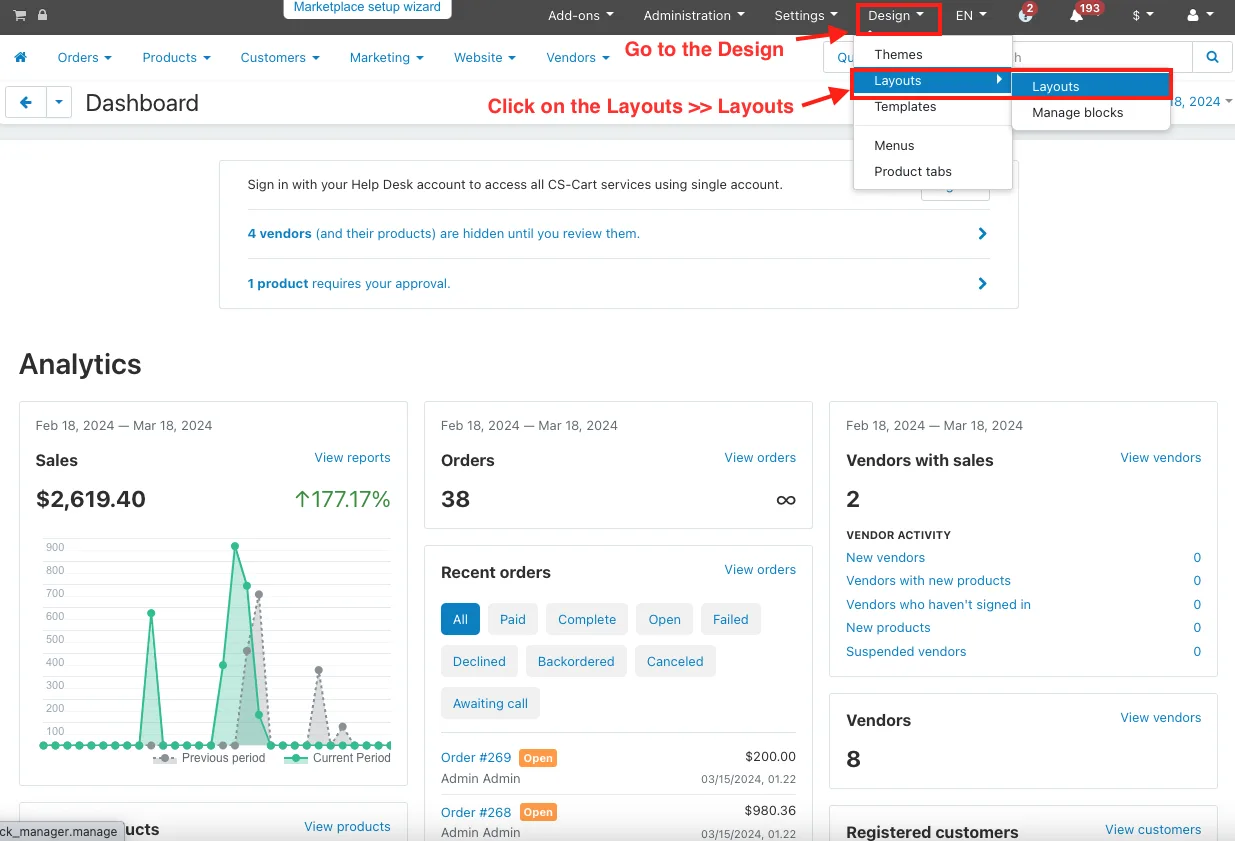Click the lock icon in top bar
This screenshot has height=841, width=1235.
pyautogui.click(x=42, y=15)
